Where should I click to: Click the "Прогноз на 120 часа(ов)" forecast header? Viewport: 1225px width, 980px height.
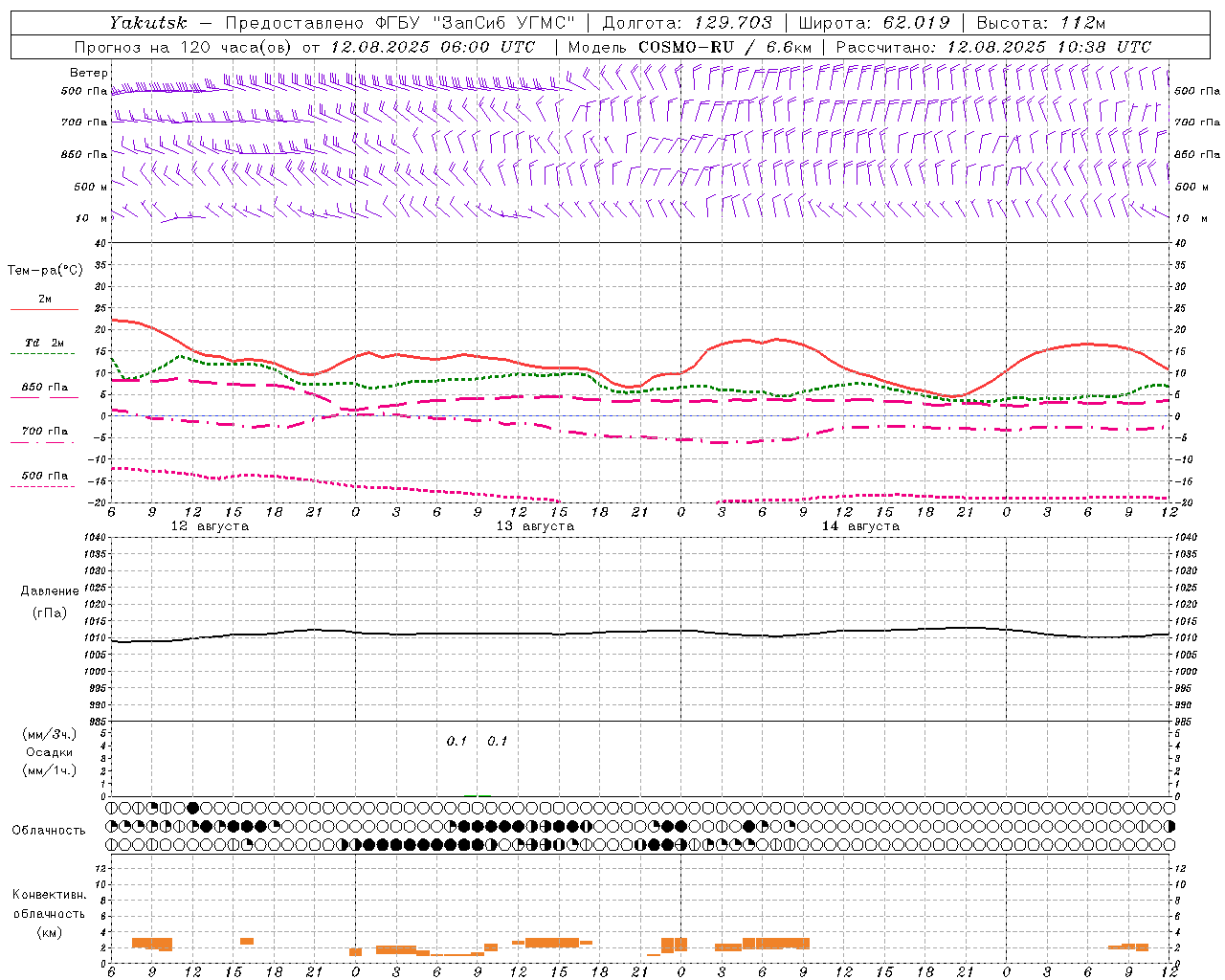185,47
